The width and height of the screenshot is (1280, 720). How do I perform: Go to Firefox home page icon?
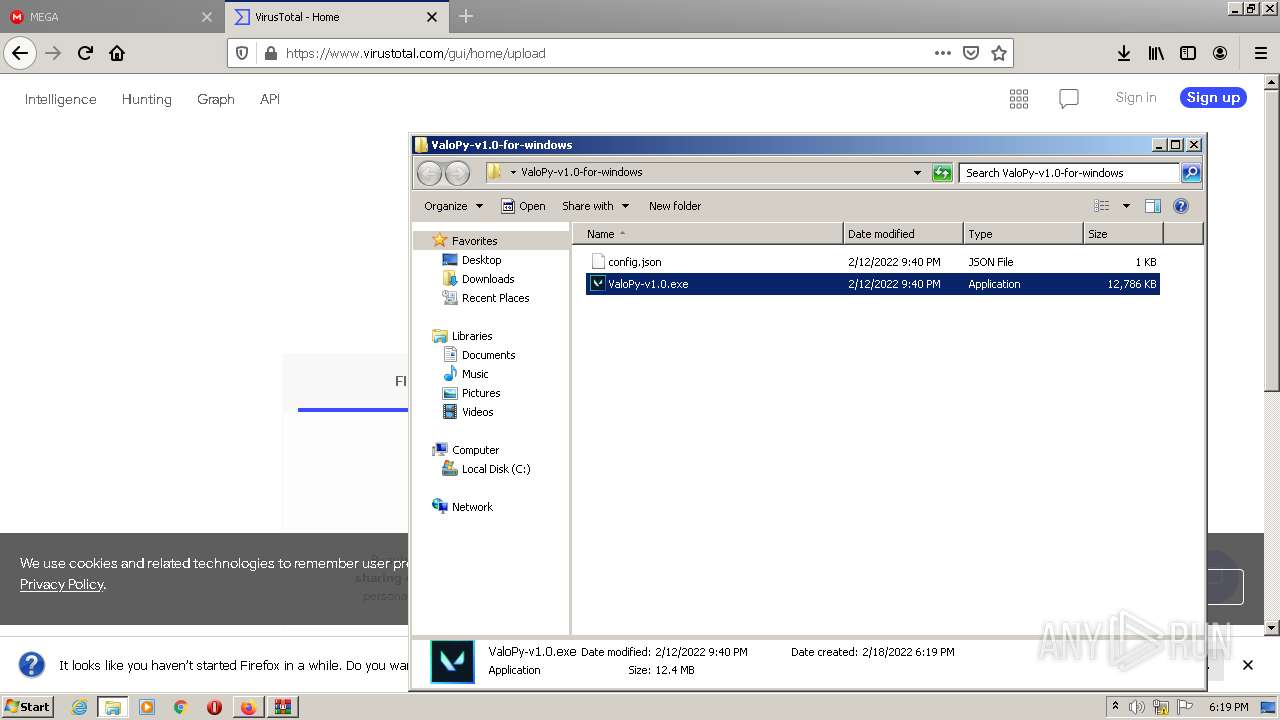point(117,53)
